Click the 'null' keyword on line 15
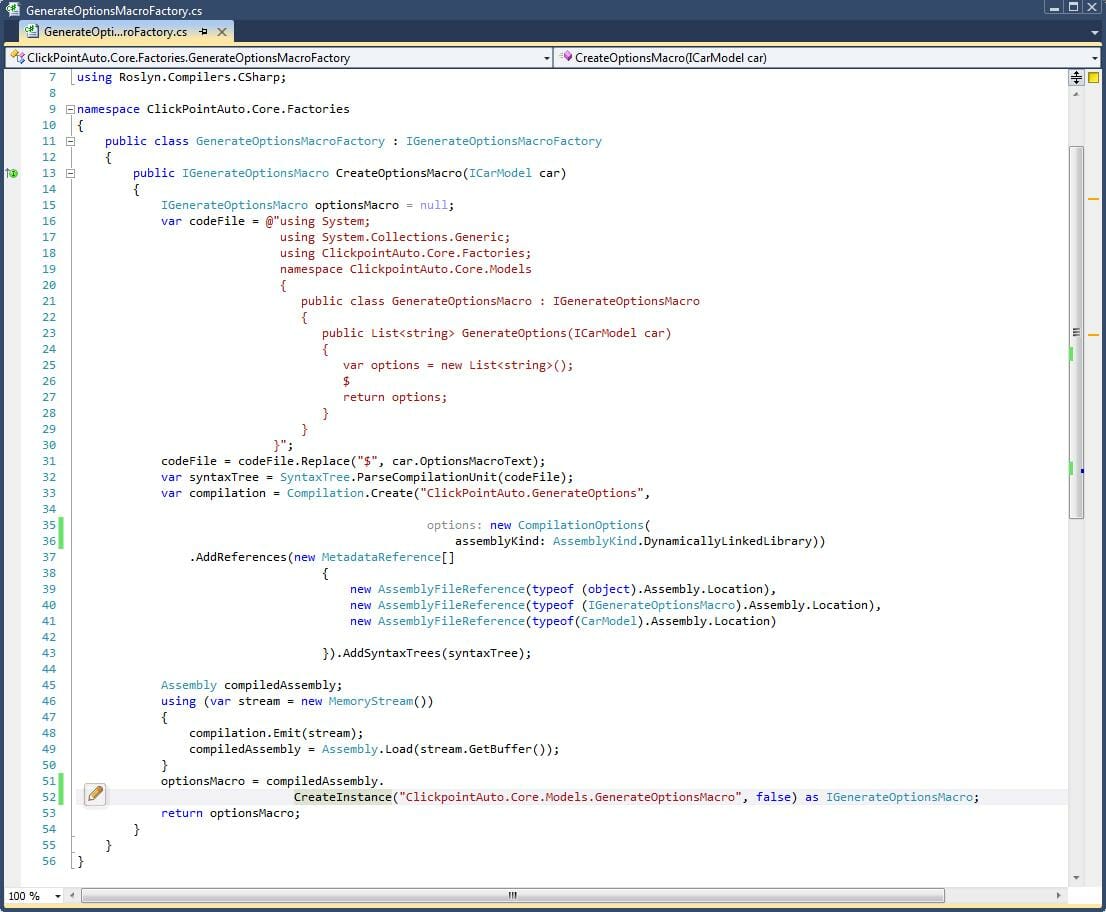 point(434,205)
